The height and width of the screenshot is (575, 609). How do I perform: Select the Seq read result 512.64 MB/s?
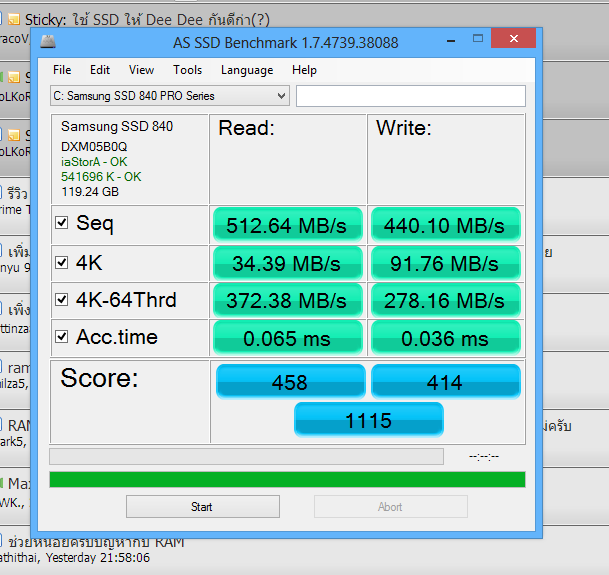[x=287, y=225]
